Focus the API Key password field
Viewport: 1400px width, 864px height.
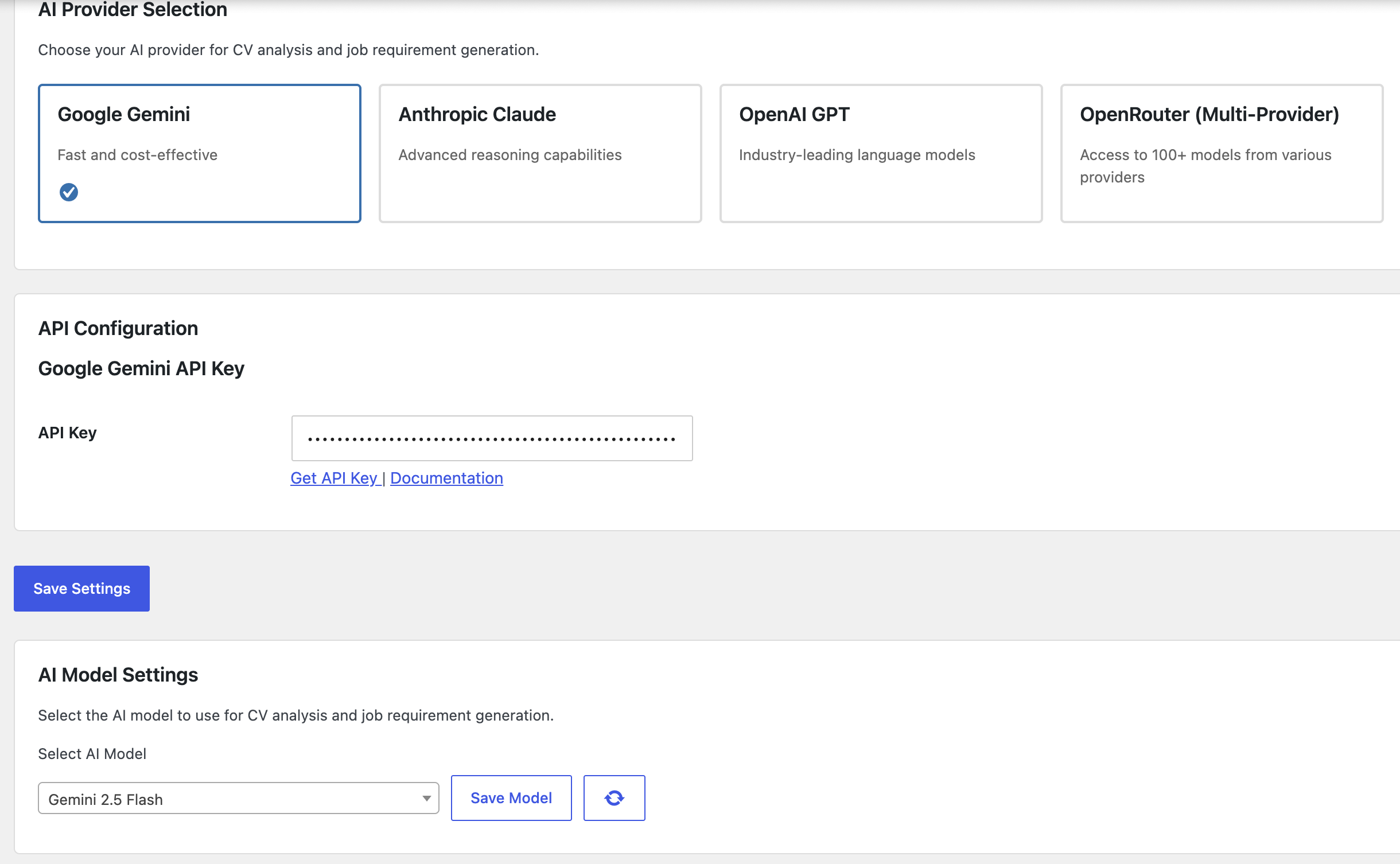(492, 438)
